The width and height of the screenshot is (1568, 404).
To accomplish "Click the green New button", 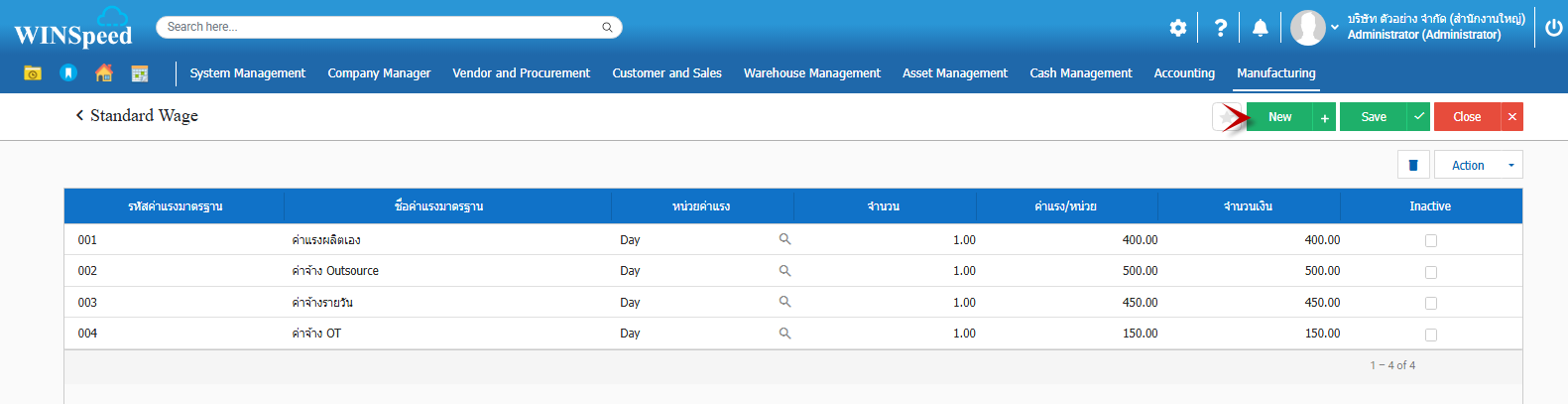I will [x=1279, y=117].
